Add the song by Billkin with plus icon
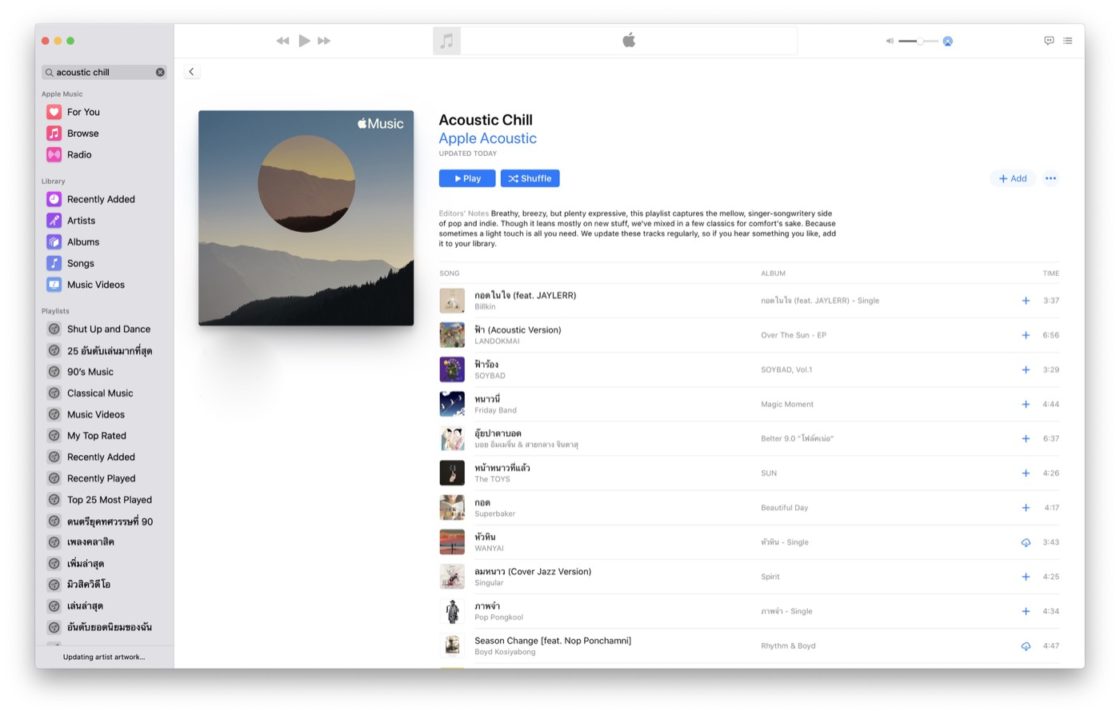The width and height of the screenshot is (1120, 715). click(1025, 301)
